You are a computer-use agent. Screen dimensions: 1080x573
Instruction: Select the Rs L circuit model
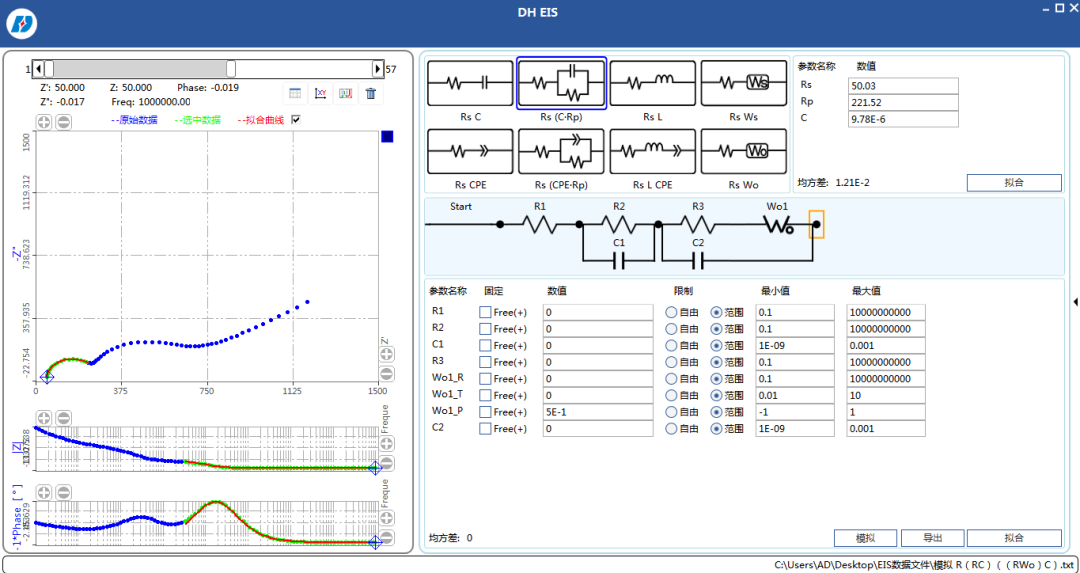click(652, 83)
